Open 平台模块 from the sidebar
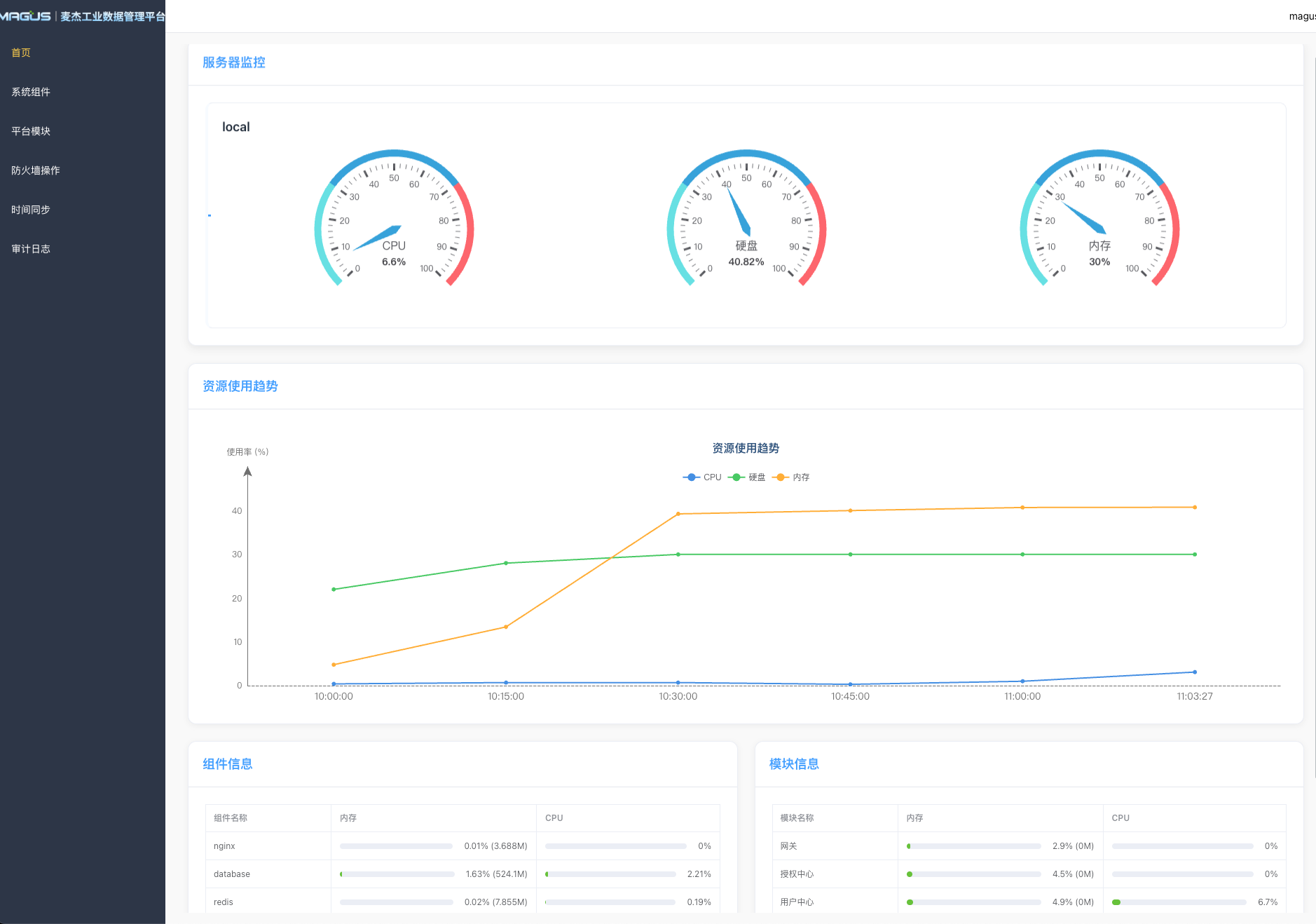Screen dimensions: 1316x924 coord(31,131)
